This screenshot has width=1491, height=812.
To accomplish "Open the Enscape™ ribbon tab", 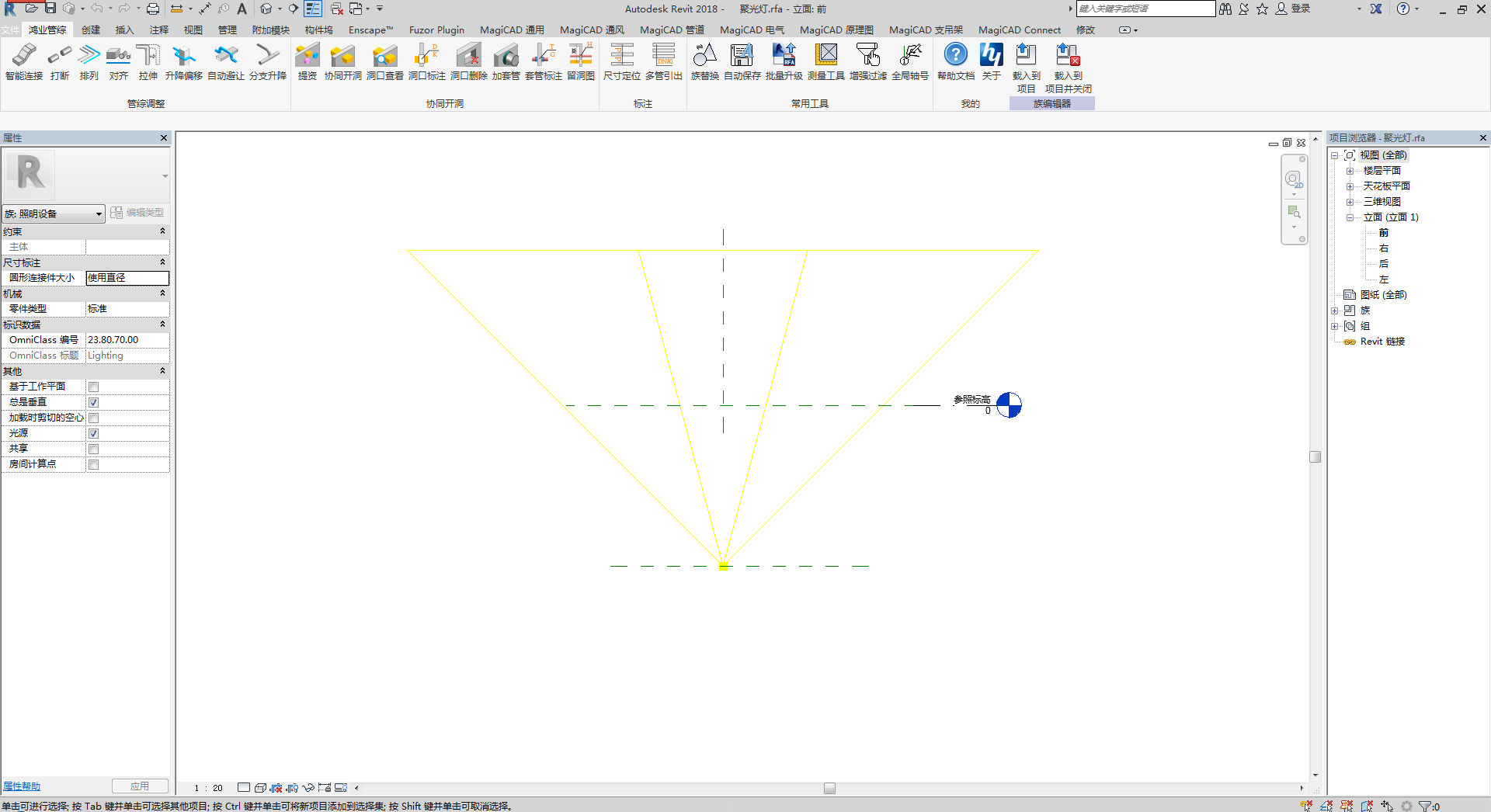I will (x=370, y=29).
